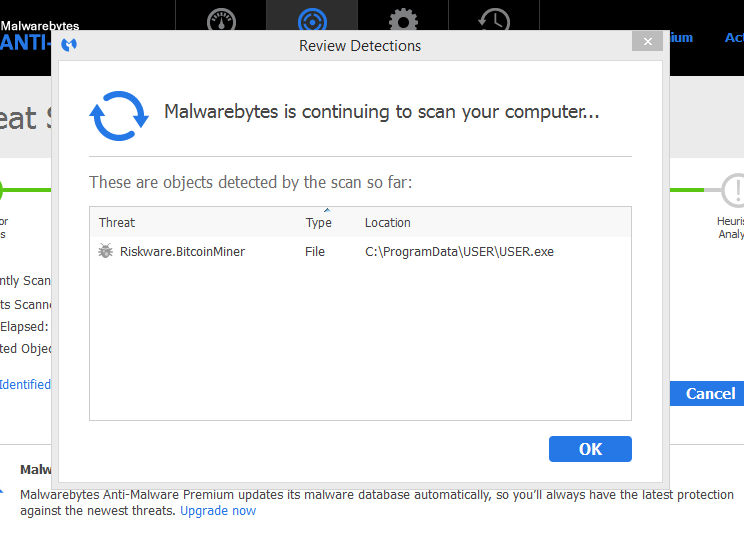Click the partially hidden Identified link
744x542 pixels.
tap(25, 384)
